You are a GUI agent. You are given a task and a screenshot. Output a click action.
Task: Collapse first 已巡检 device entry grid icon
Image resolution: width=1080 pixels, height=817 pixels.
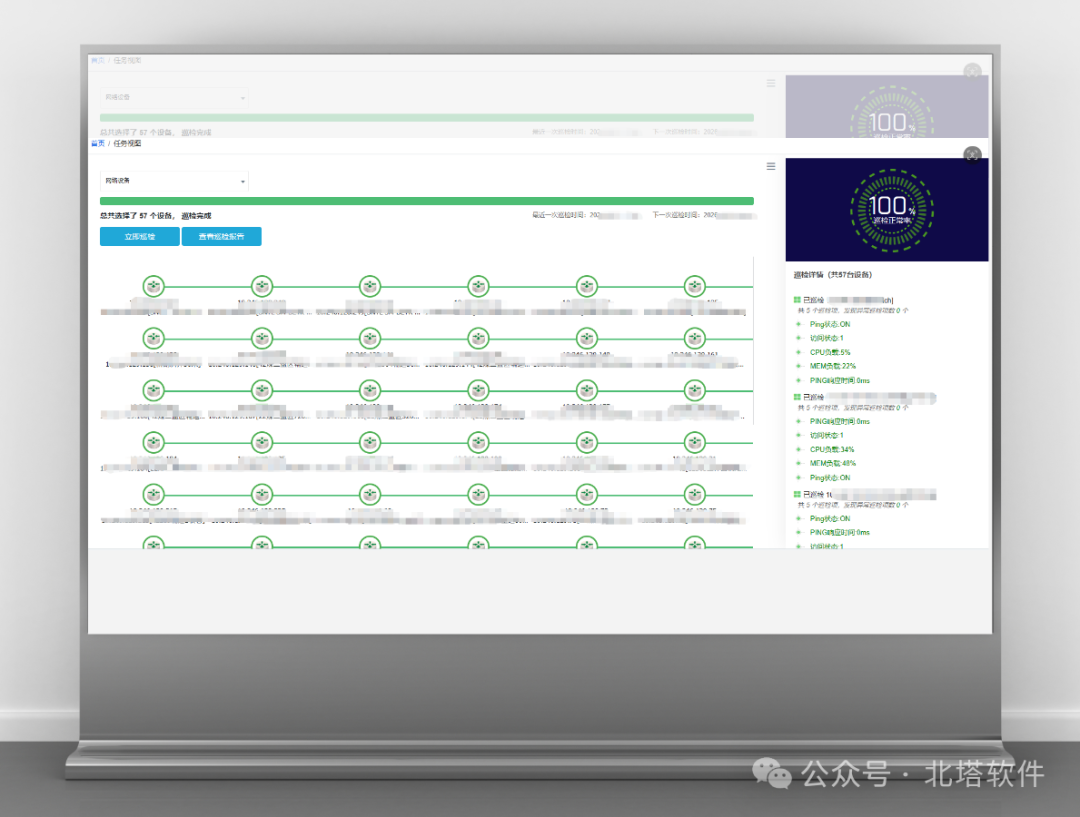click(797, 300)
